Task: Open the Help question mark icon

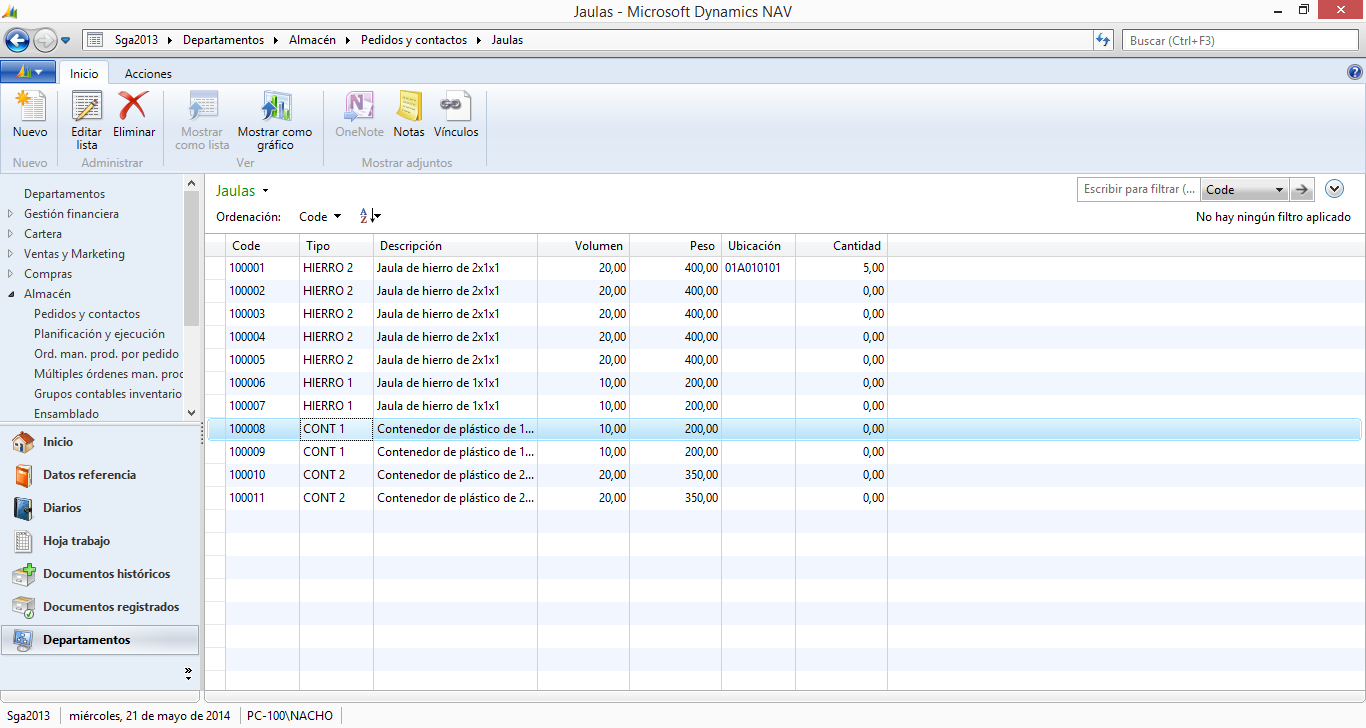Action: tap(1355, 72)
